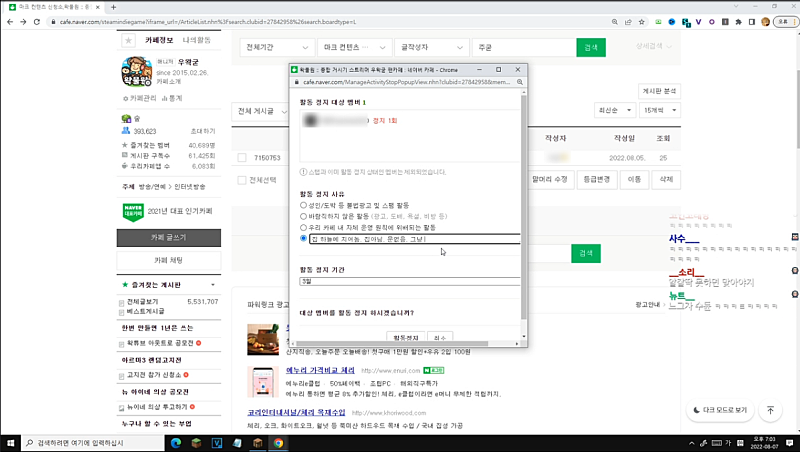800x452 pixels.
Task: Click the Chrome profile avatar icon
Action: [766, 20]
